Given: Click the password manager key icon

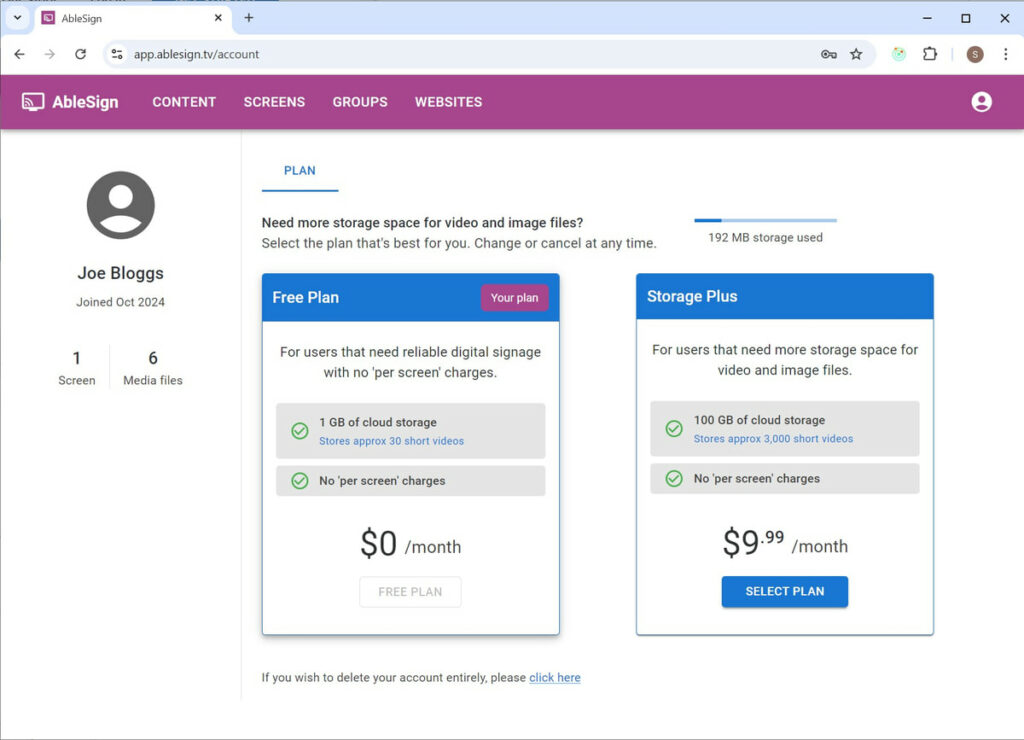Looking at the screenshot, I should pos(828,54).
